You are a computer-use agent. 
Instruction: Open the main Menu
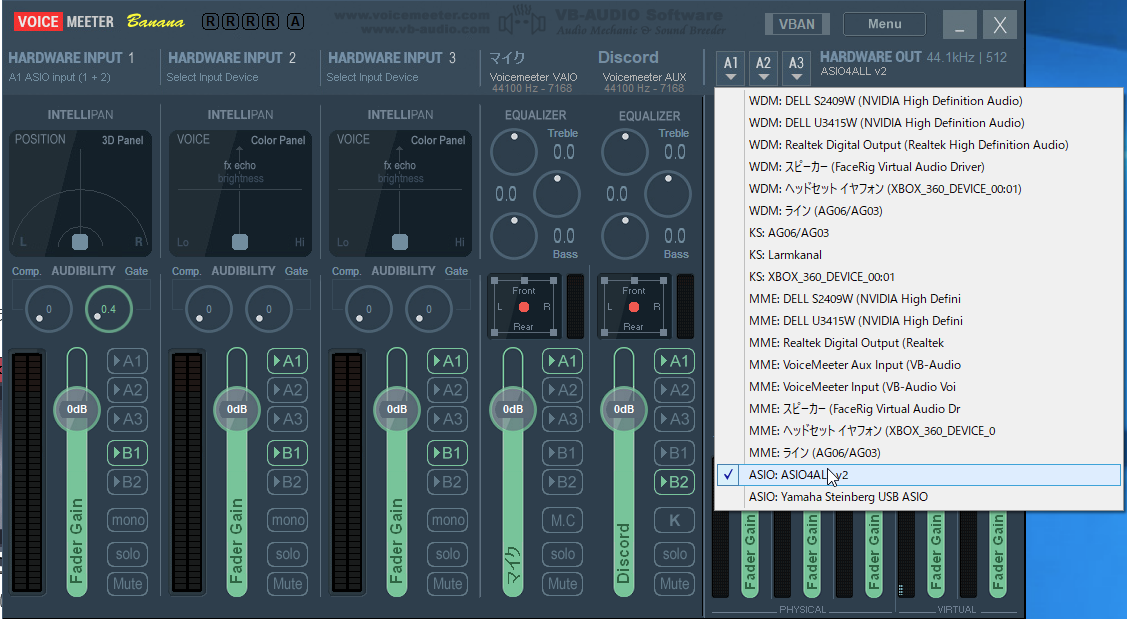pos(884,24)
